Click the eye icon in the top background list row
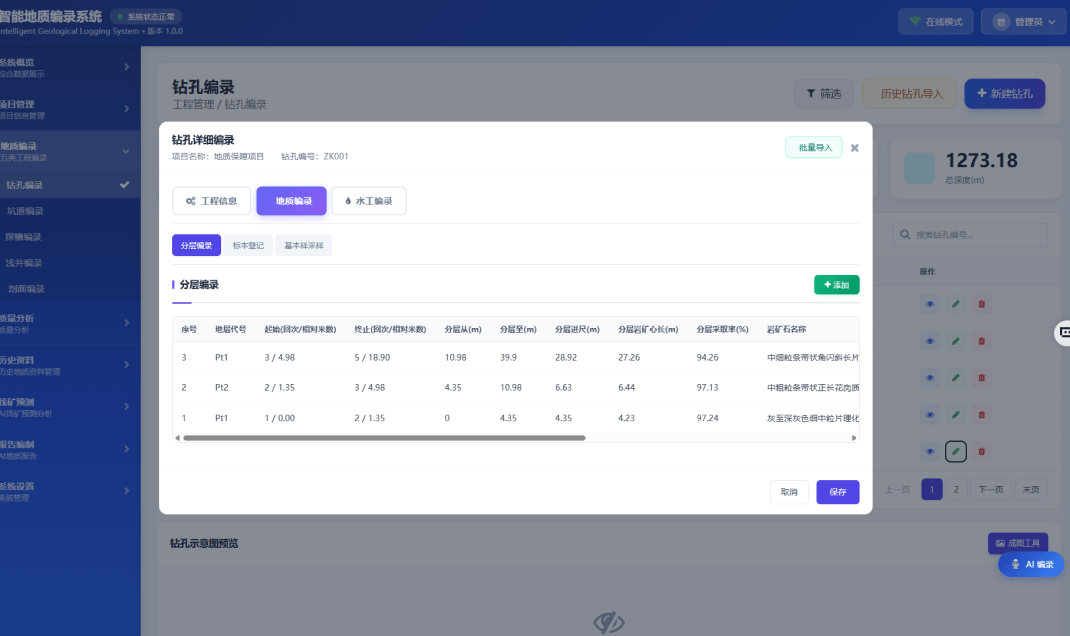Screen dimensions: 1070x636 pos(929,304)
